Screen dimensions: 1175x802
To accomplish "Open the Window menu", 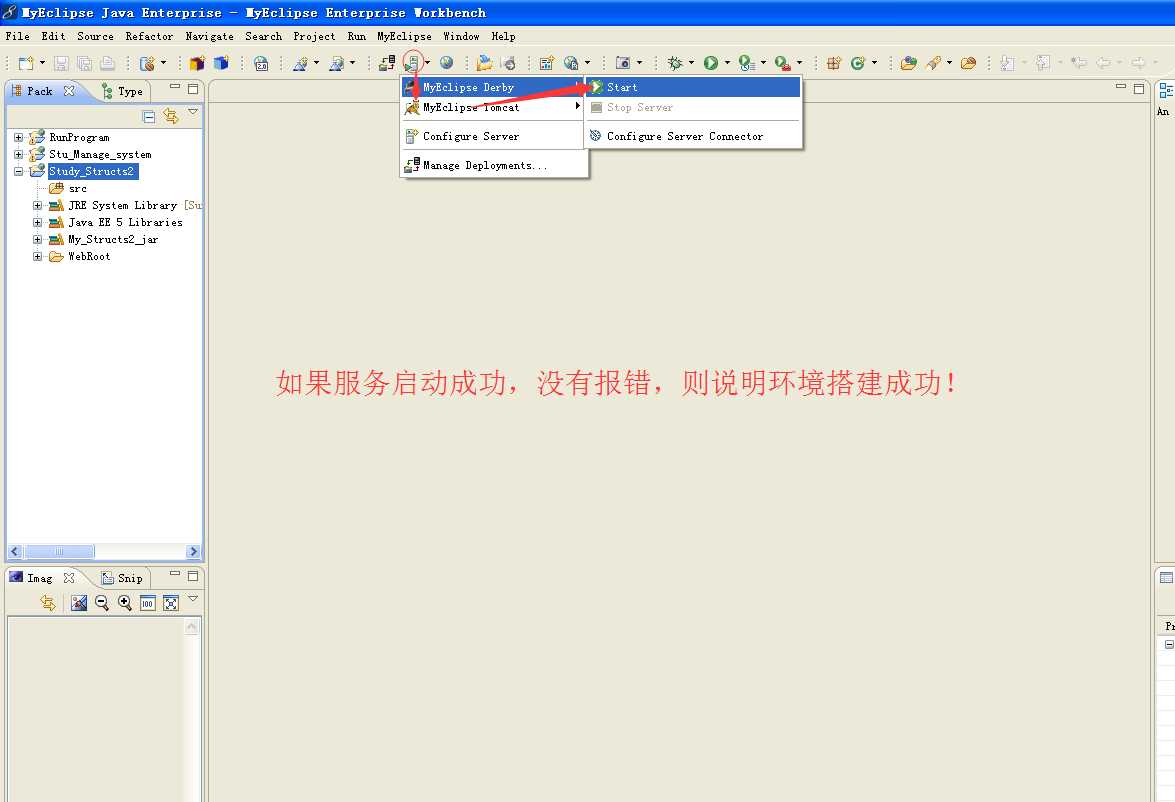I will (x=462, y=36).
